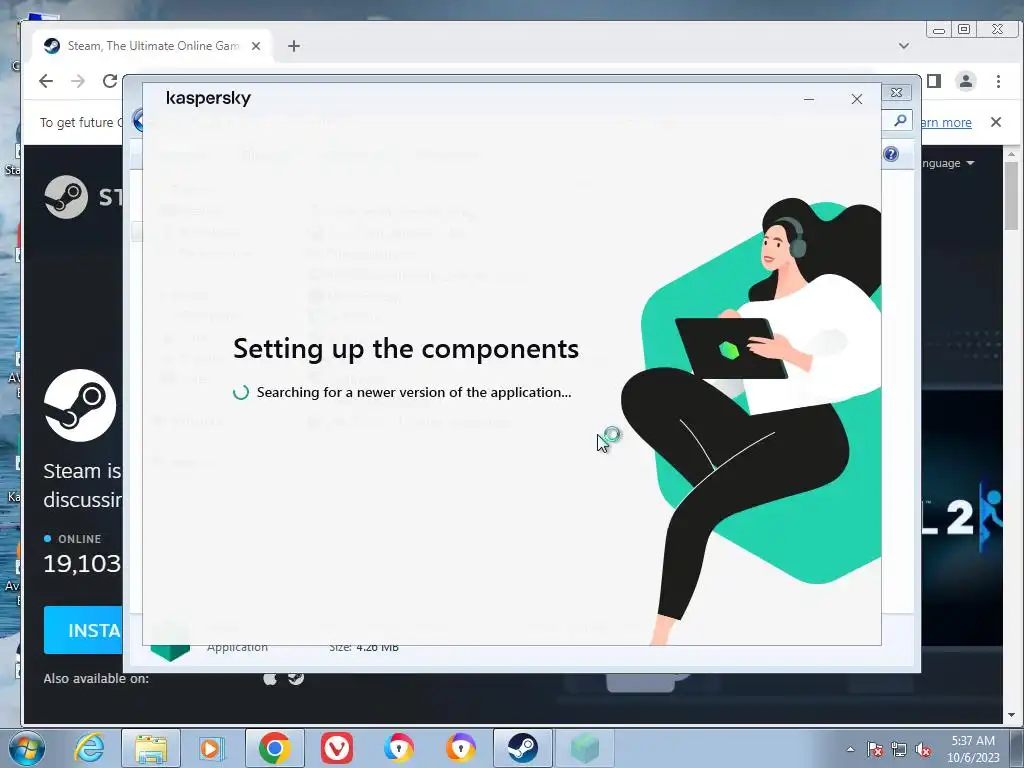Image resolution: width=1024 pixels, height=768 pixels.
Task: Click the Chrome forward arrow
Action: (x=78, y=81)
